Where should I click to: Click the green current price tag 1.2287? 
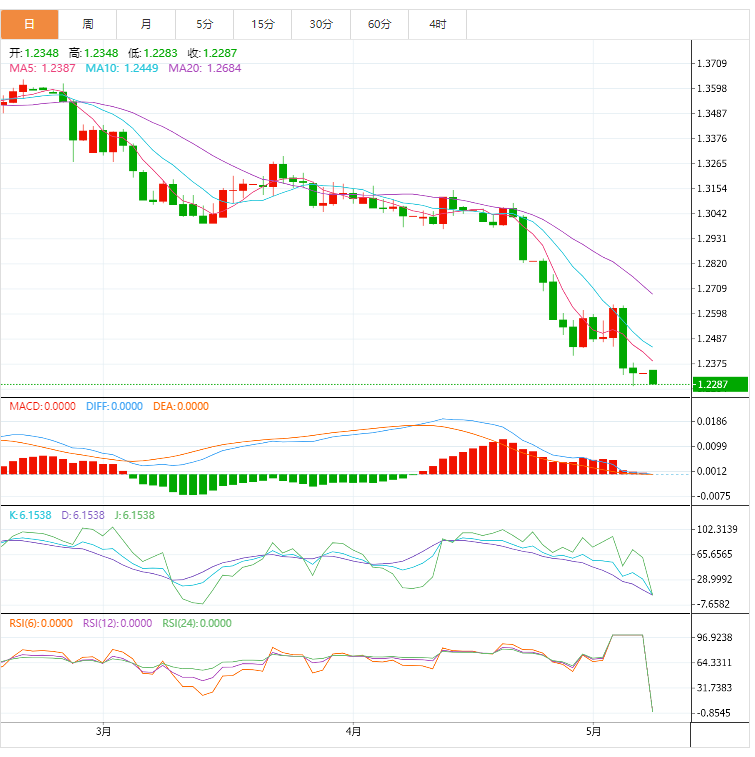click(720, 384)
